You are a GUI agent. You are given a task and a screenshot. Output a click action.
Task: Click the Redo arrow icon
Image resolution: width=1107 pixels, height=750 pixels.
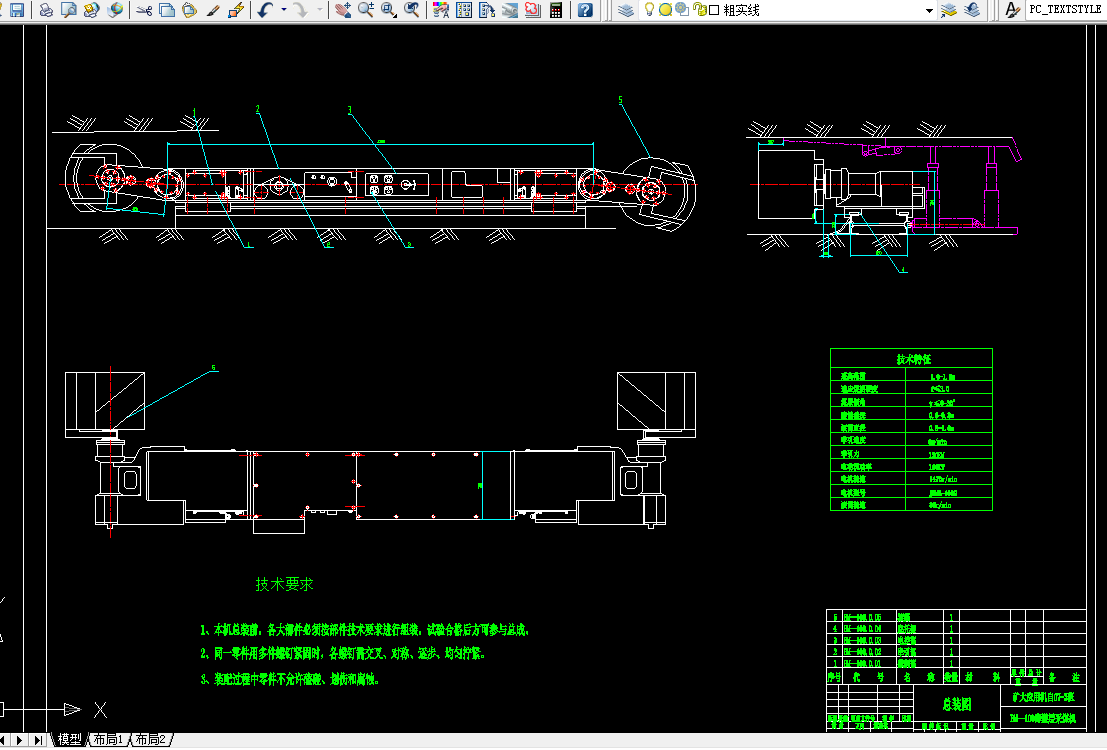[301, 10]
